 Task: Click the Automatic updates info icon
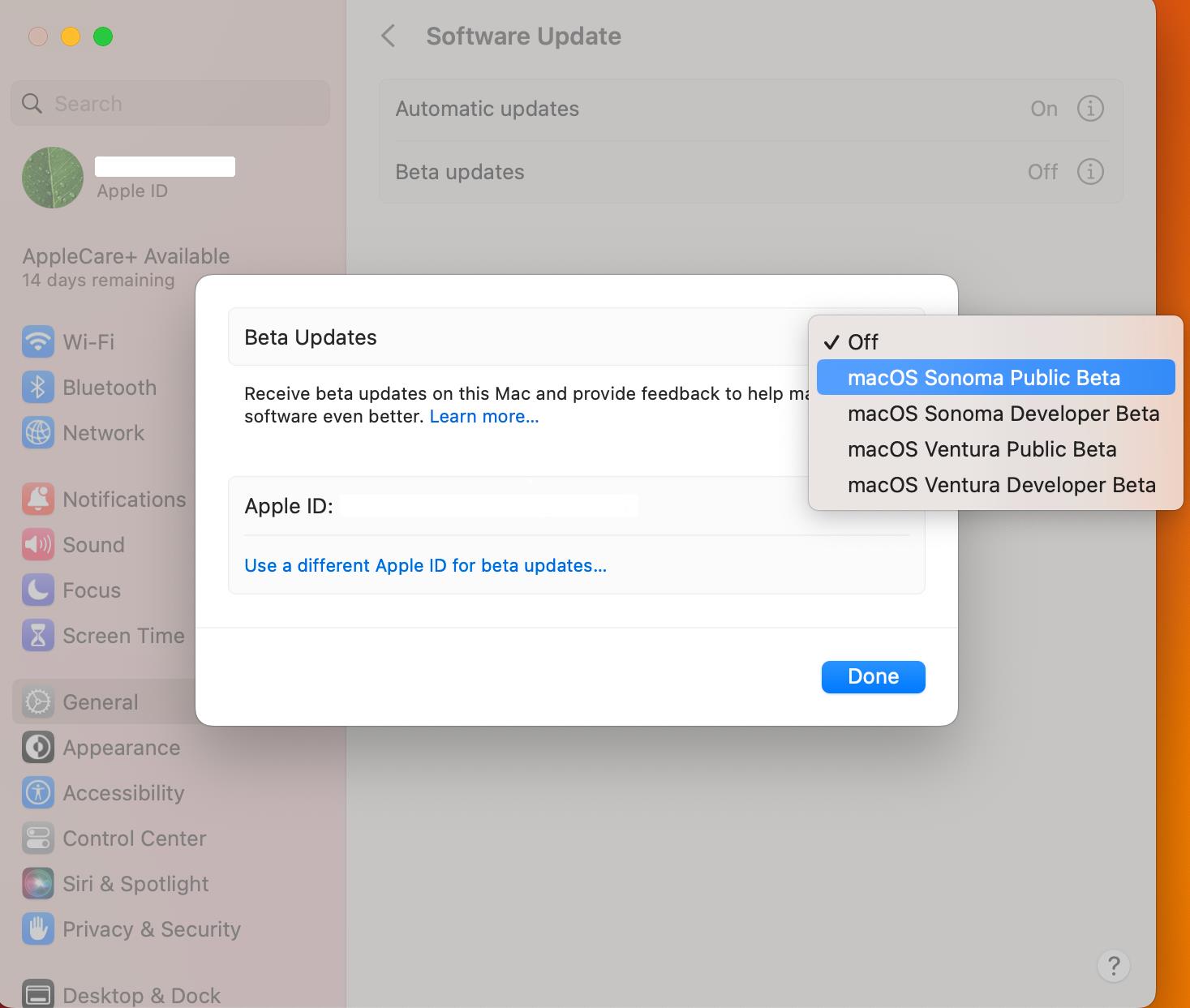click(x=1090, y=108)
